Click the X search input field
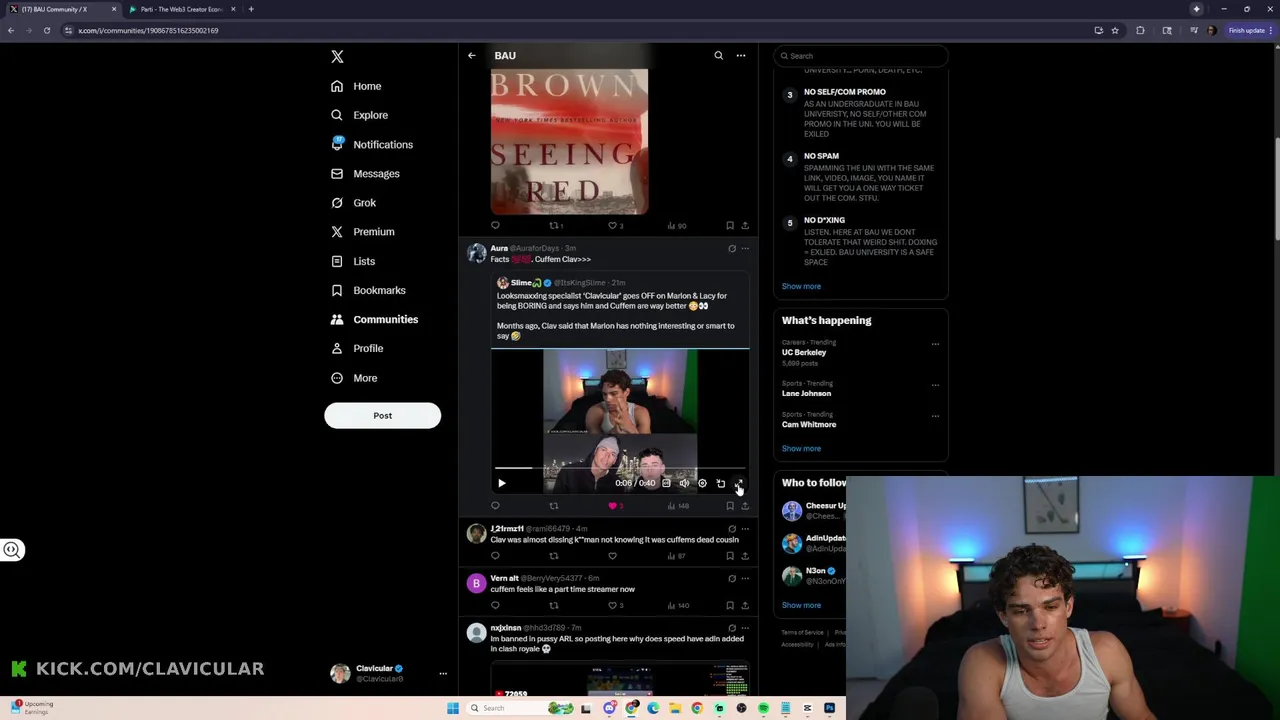Image resolution: width=1280 pixels, height=720 pixels. [861, 56]
